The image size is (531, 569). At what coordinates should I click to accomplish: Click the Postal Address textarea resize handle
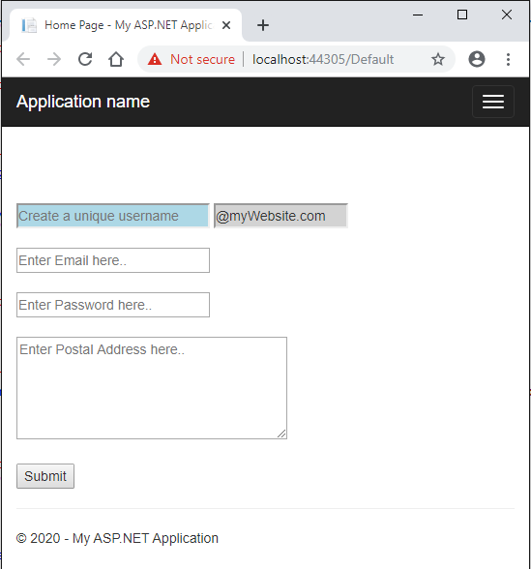[282, 434]
